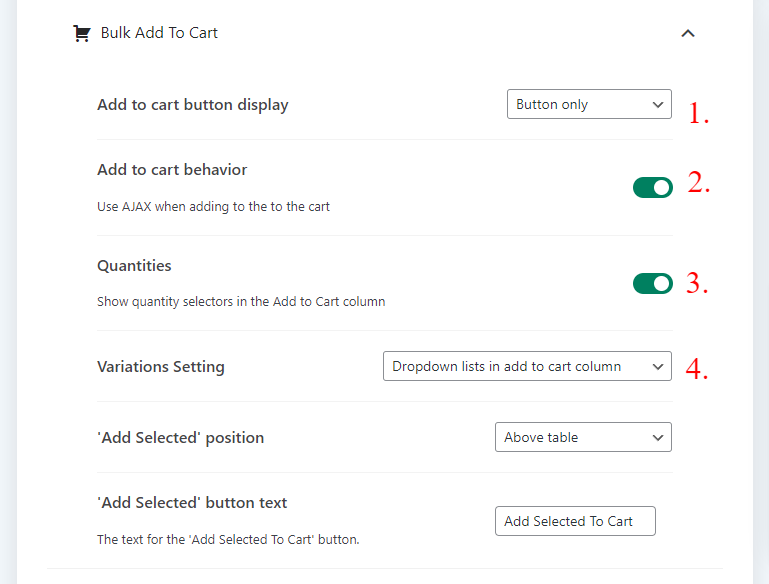This screenshot has width=769, height=584.
Task: Click the 'Add Selected' button text field
Action: tap(575, 521)
